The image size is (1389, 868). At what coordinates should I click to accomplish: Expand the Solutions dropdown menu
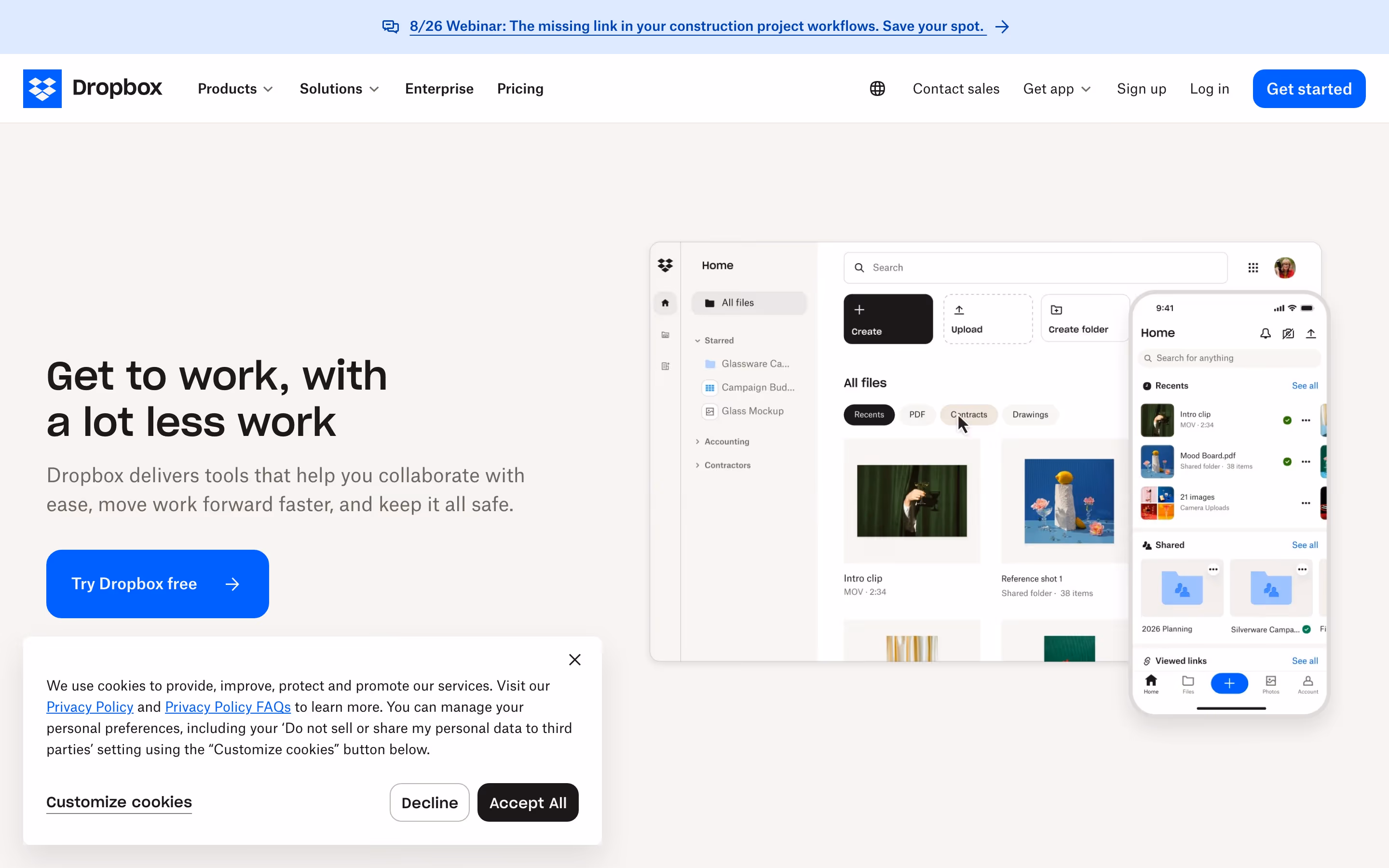point(339,89)
